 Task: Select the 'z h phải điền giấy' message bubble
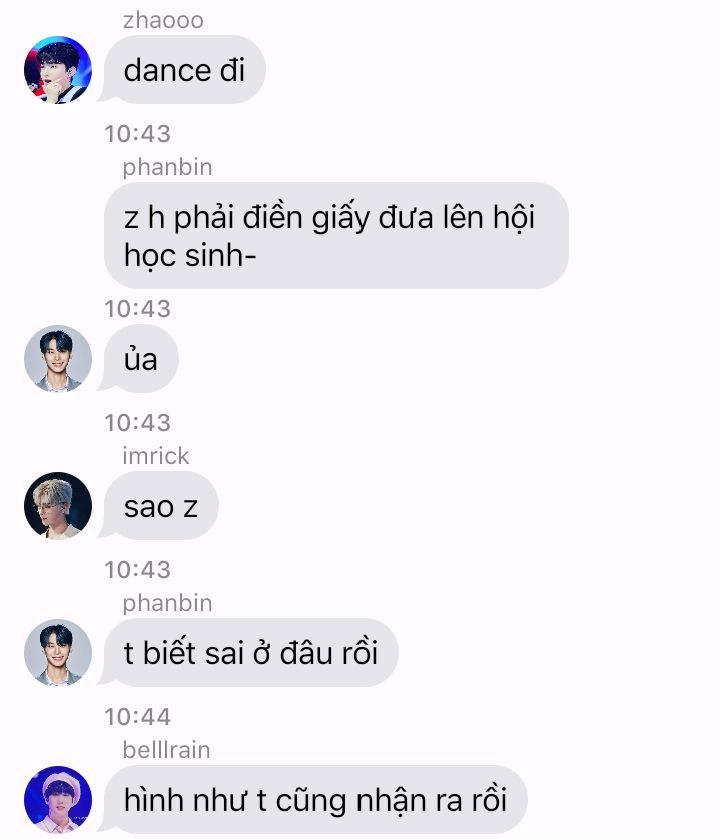(x=336, y=235)
